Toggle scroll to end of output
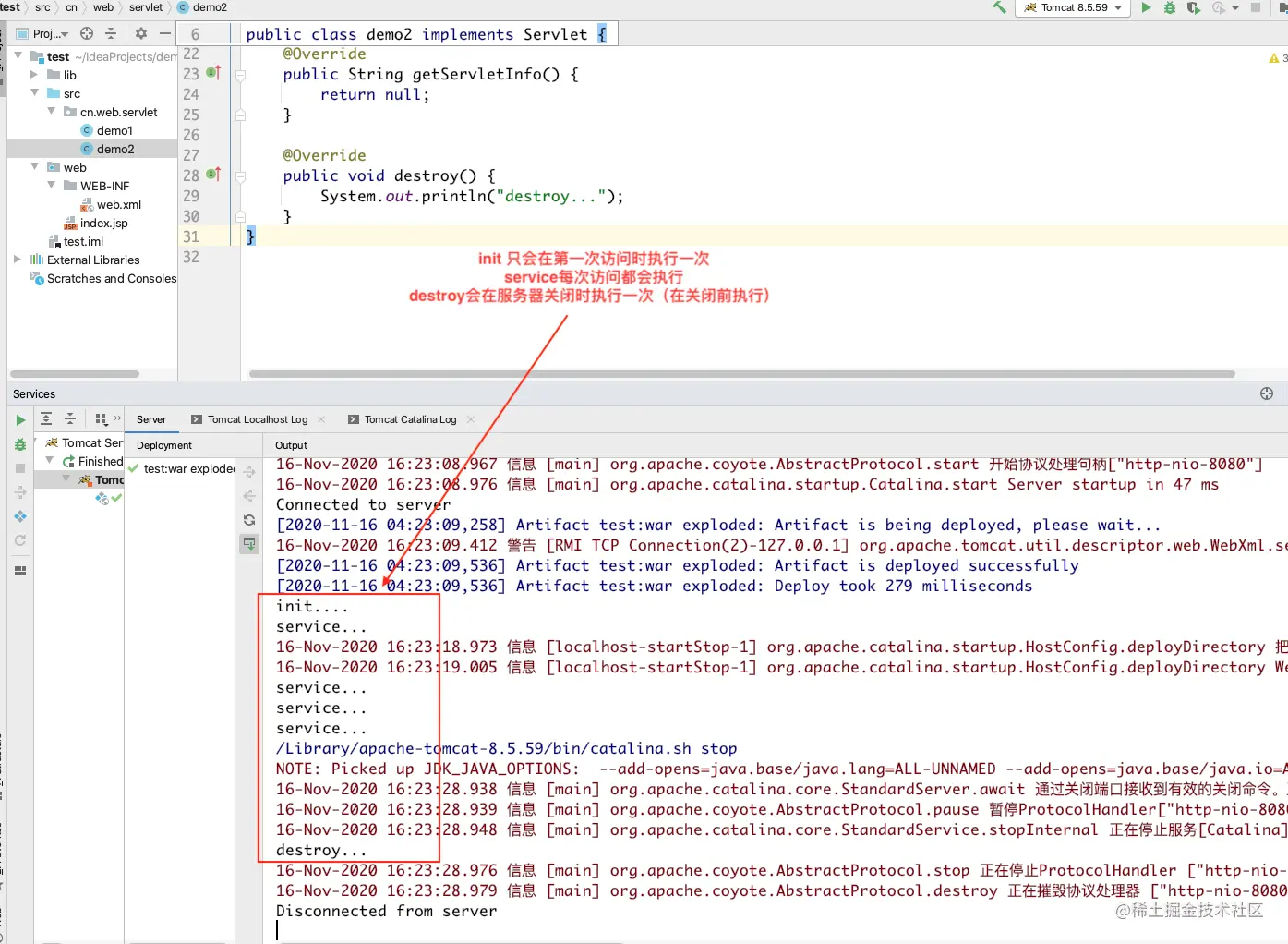 249,543
